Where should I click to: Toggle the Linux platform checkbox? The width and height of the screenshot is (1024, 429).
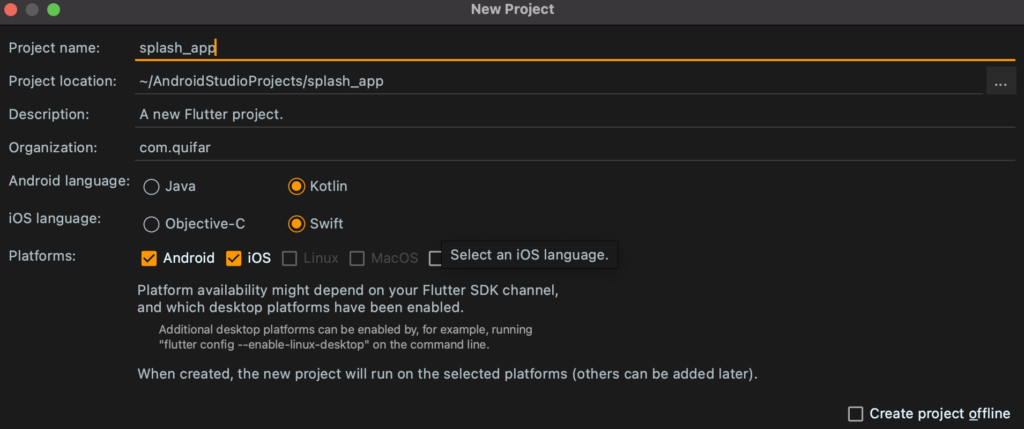click(x=289, y=259)
